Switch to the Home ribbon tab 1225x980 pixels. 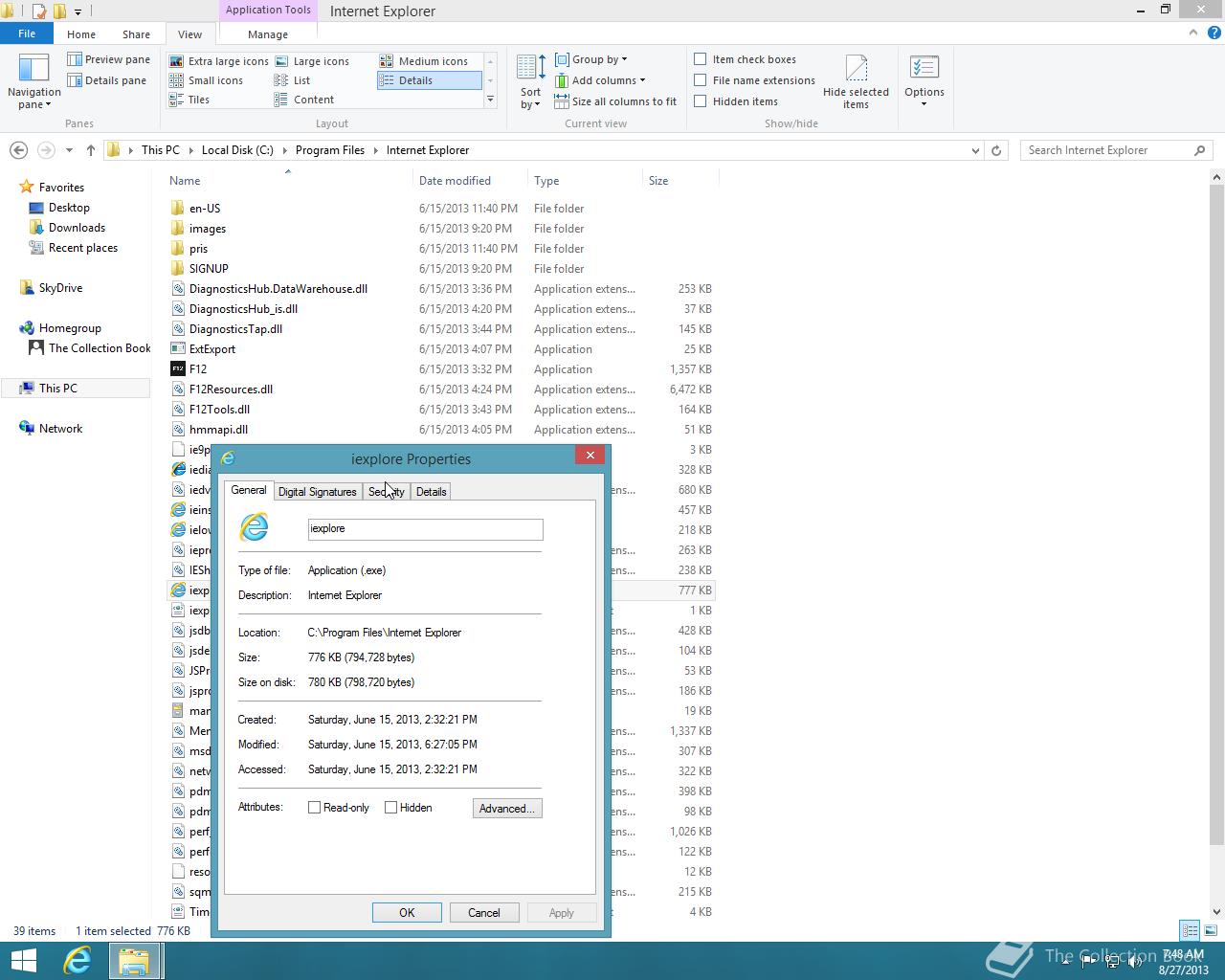tap(81, 33)
